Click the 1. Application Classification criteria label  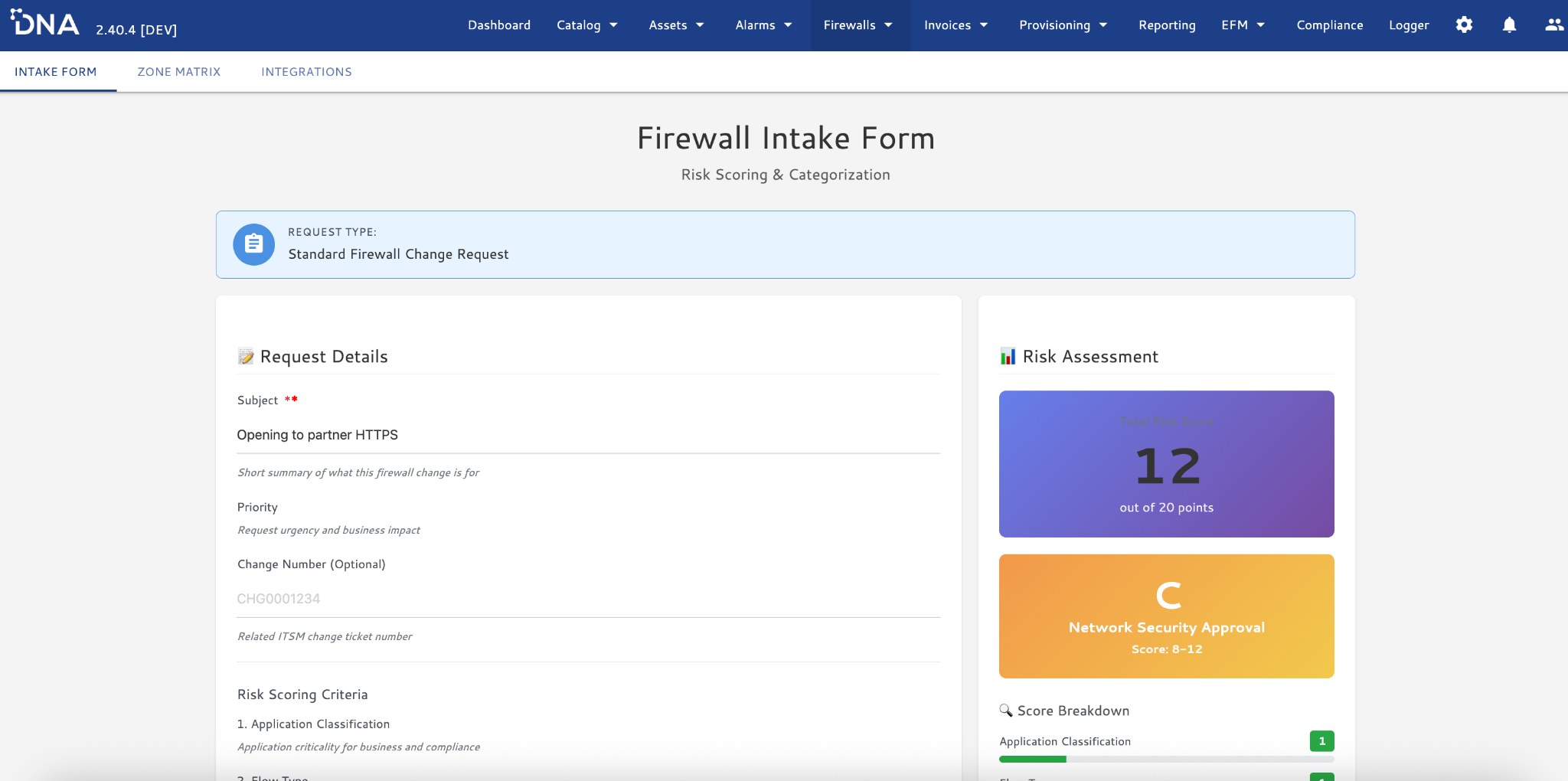point(313,724)
